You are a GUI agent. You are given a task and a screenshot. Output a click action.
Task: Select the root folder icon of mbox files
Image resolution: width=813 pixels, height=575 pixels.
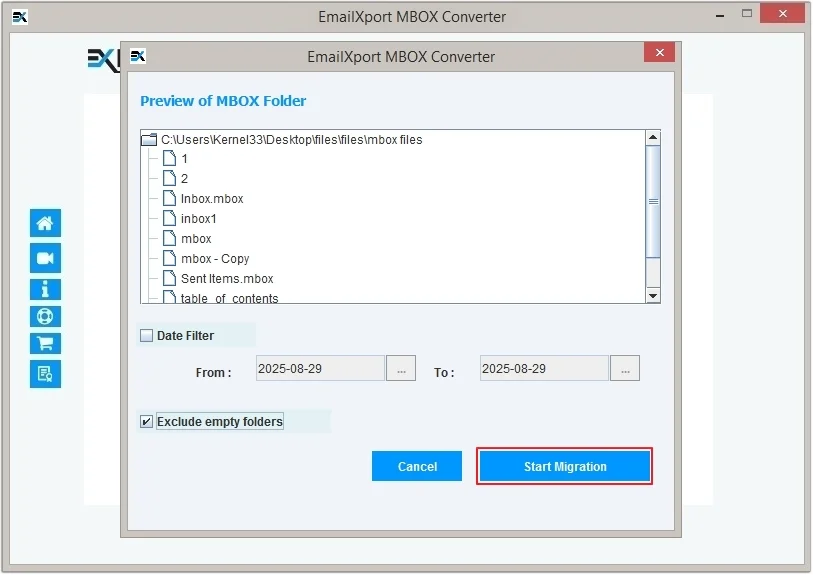[149, 139]
